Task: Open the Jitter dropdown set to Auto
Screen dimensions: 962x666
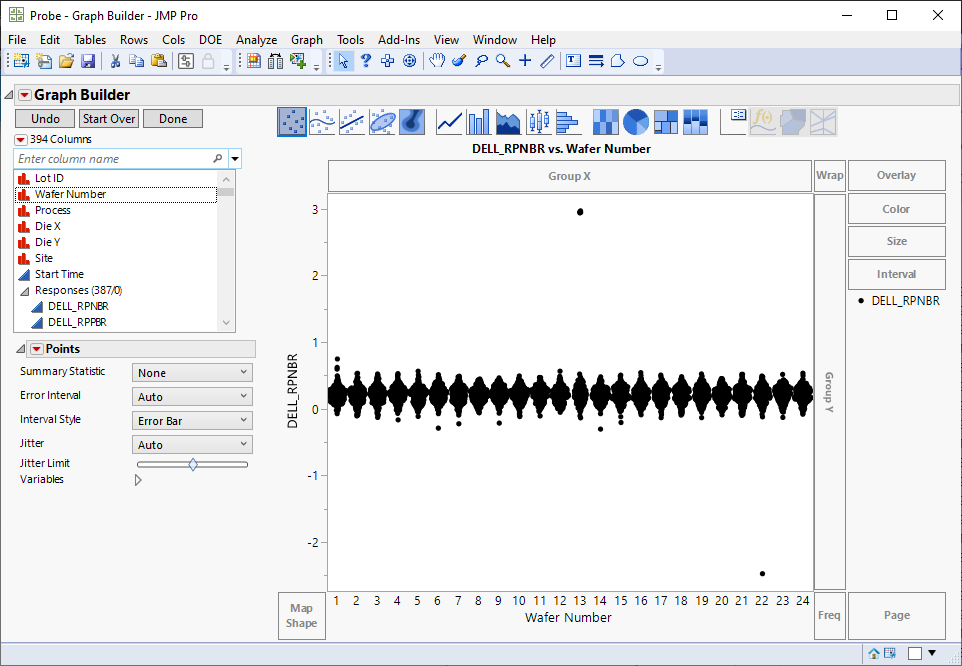Action: [192, 445]
